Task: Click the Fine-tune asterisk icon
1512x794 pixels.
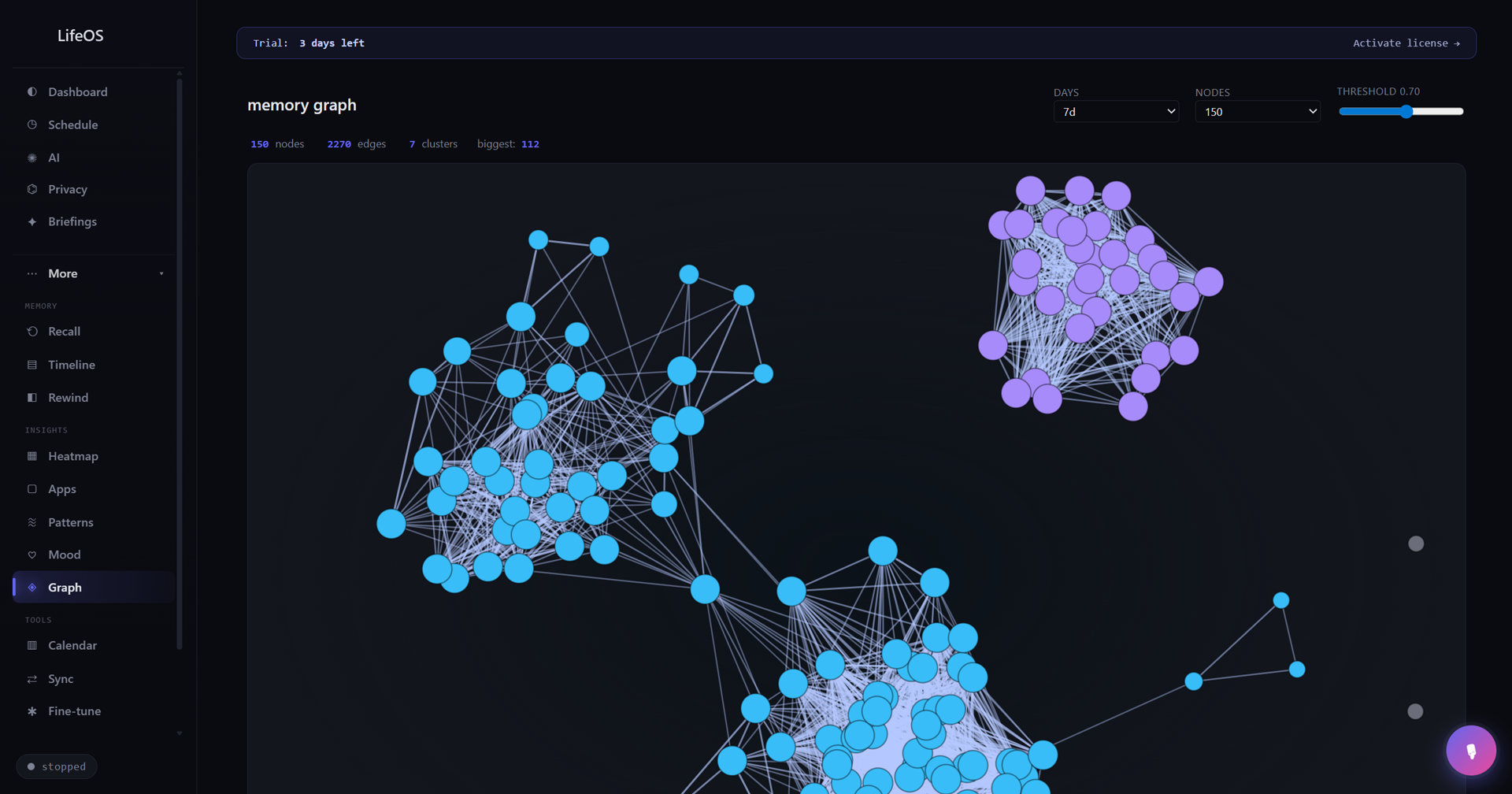Action: click(x=32, y=711)
